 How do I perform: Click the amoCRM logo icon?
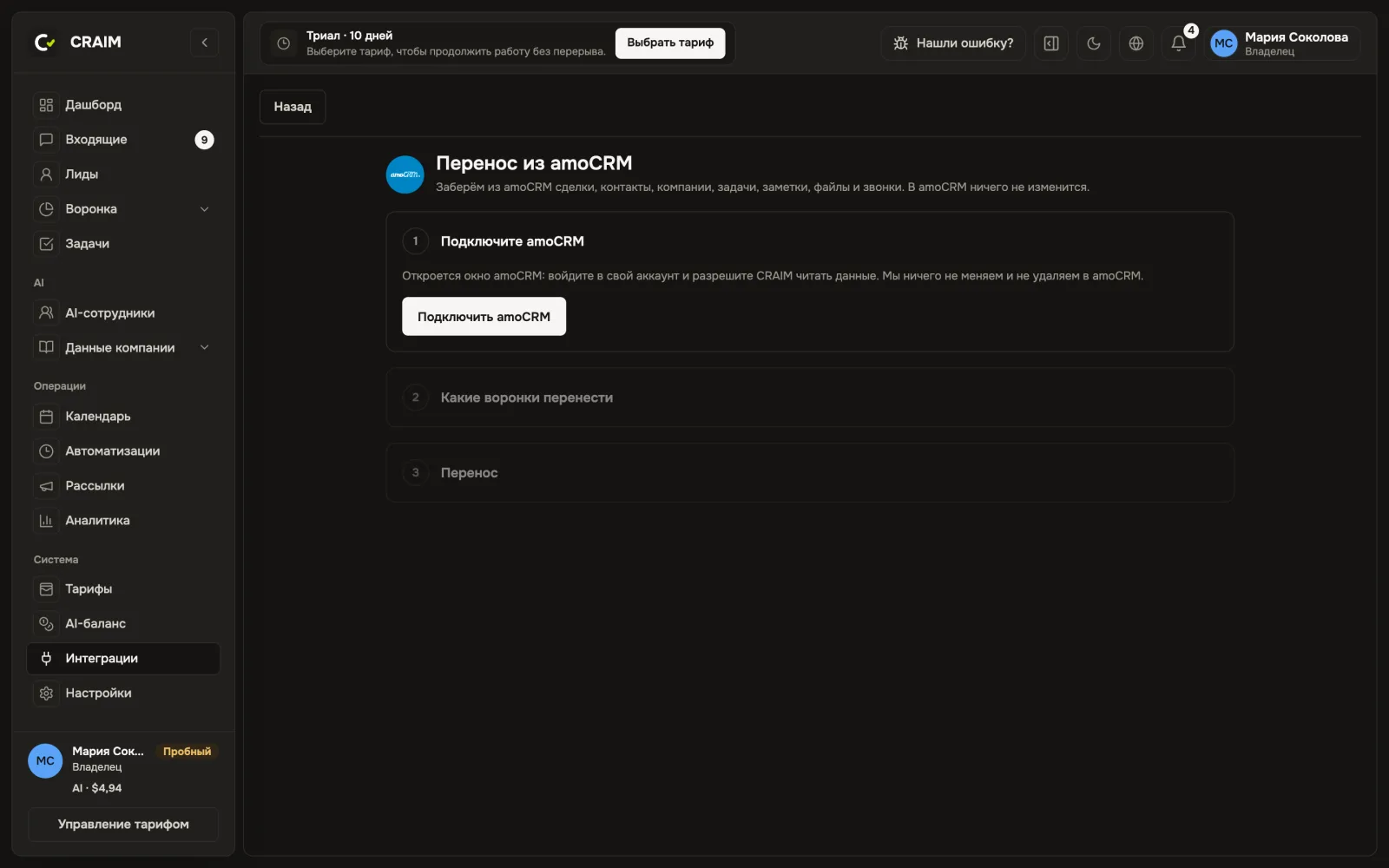[405, 174]
